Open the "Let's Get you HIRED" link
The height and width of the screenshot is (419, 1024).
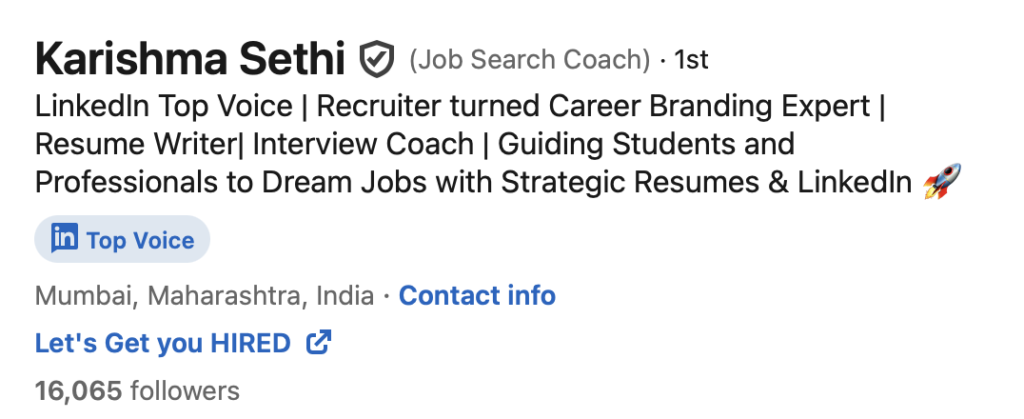click(162, 343)
